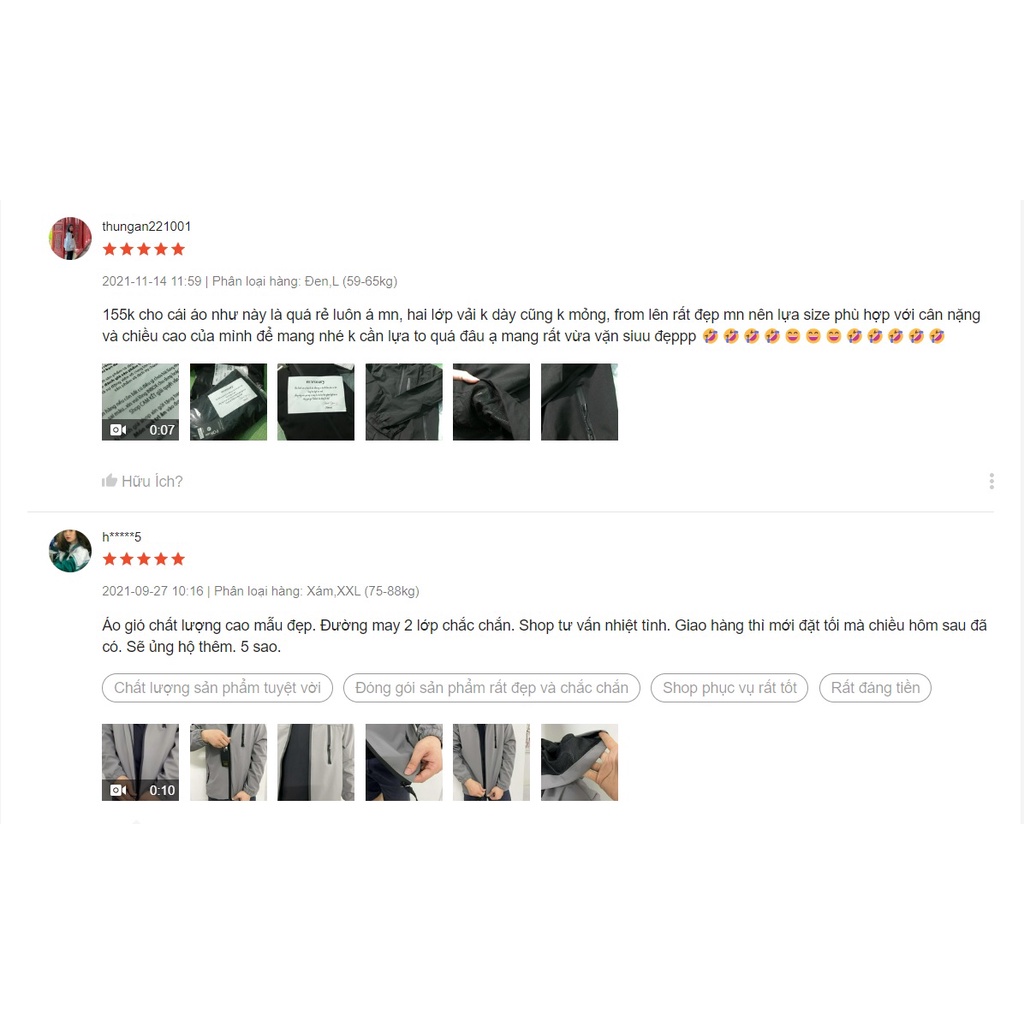Screen dimensions: 1024x1024
Task: Select the 'Chất lượng sản phẩm tuyệt vời' tag
Action: 217,688
